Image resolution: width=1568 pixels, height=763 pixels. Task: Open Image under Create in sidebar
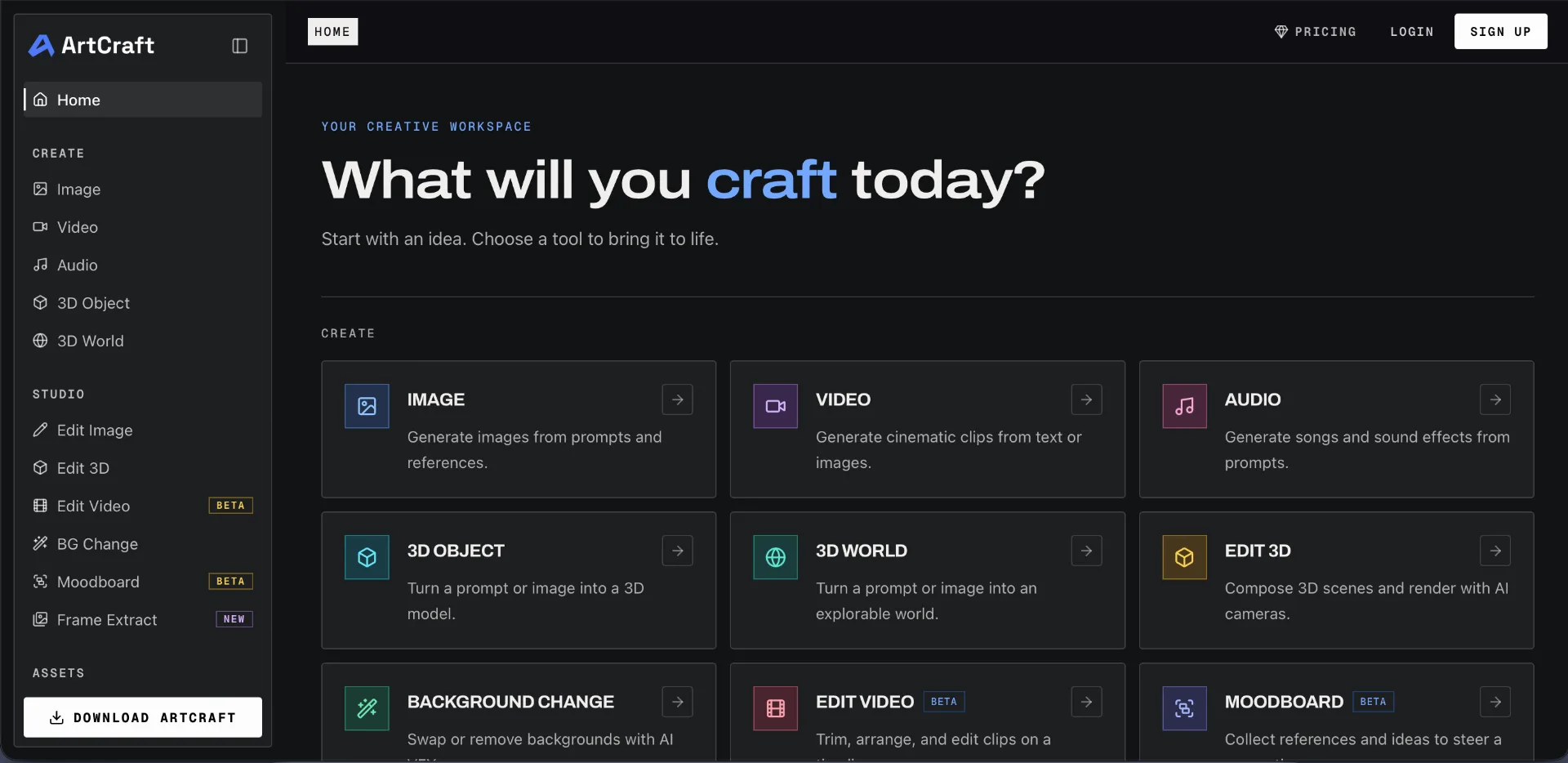(143, 190)
